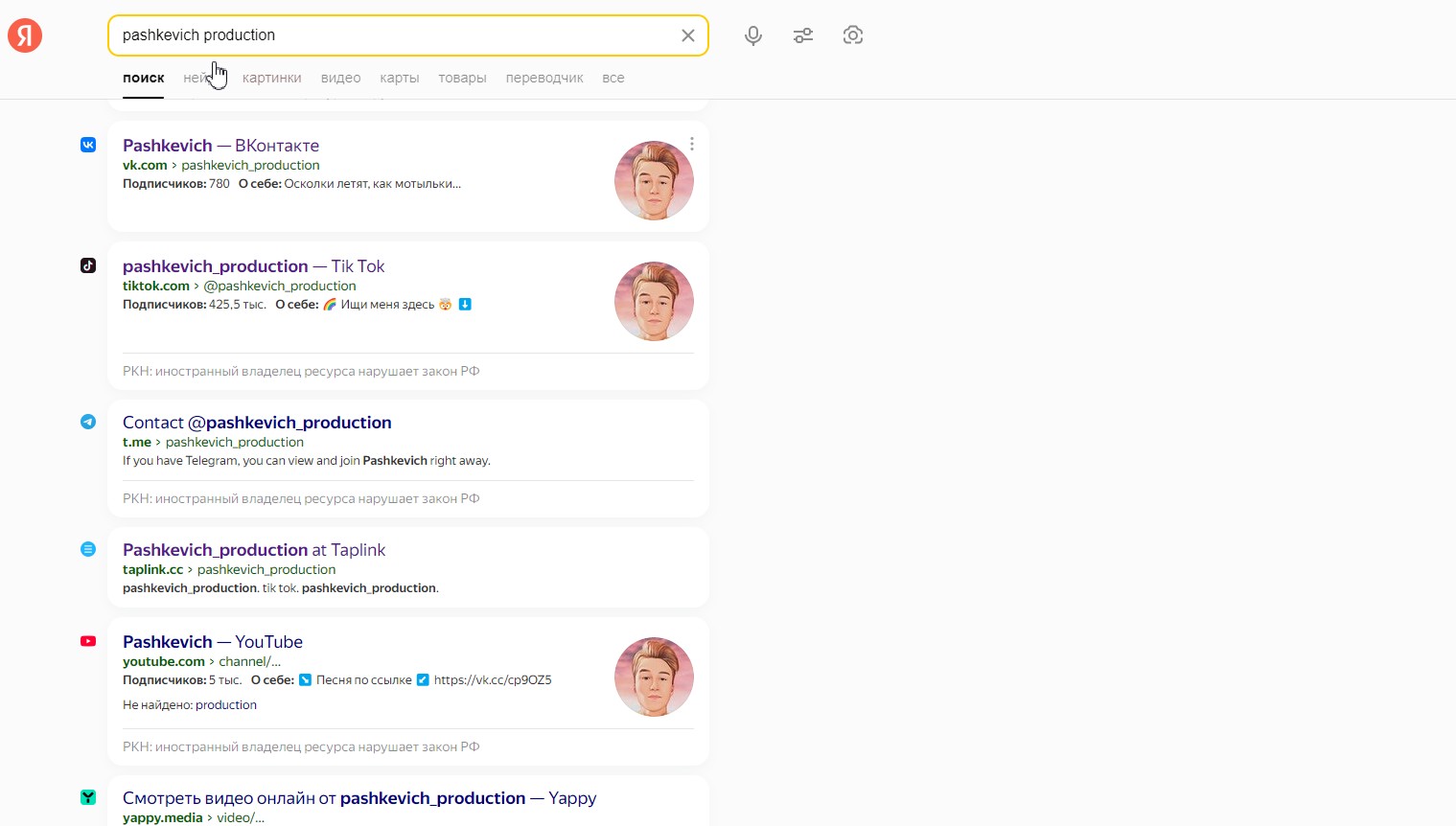Click the TikTok favicon beside the result
Image resolution: width=1456 pixels, height=826 pixels.
point(88,265)
